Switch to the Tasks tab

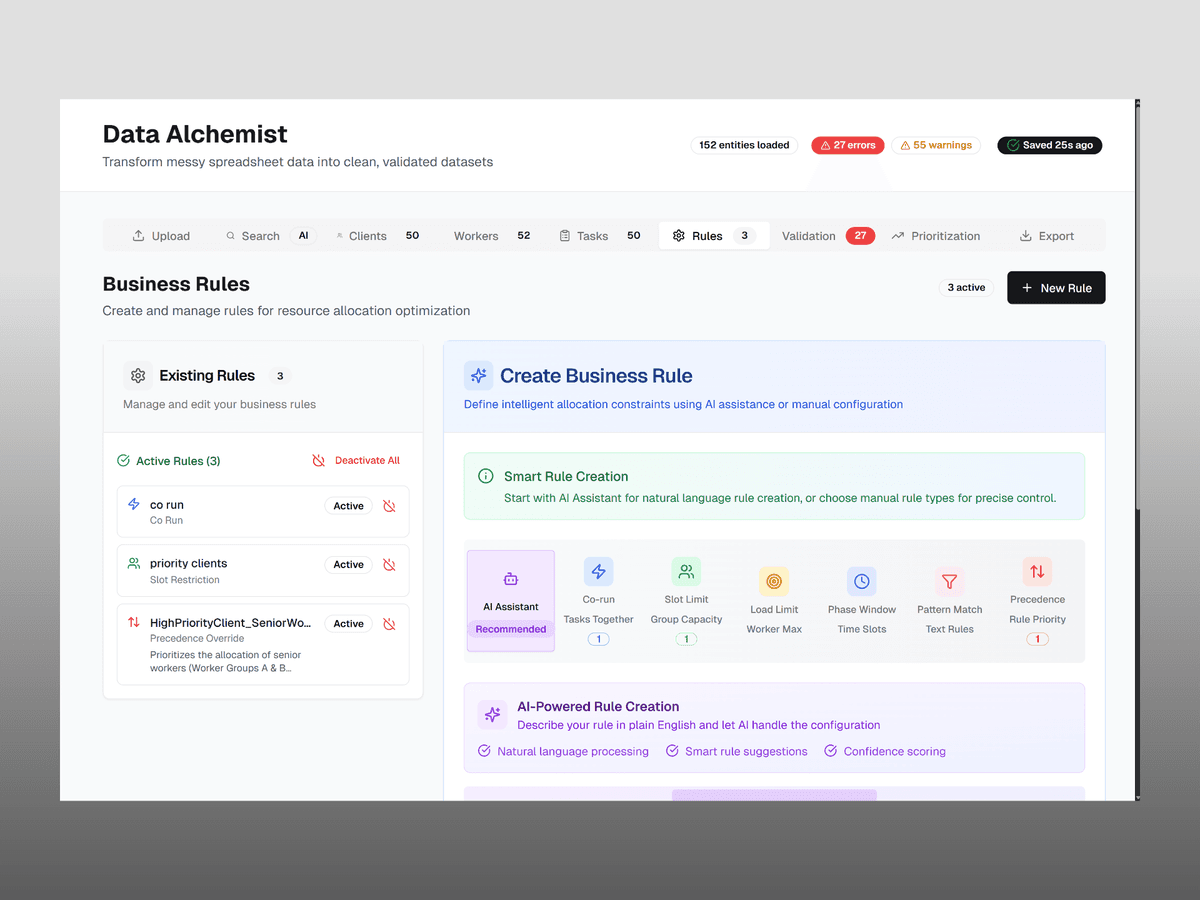pos(600,236)
